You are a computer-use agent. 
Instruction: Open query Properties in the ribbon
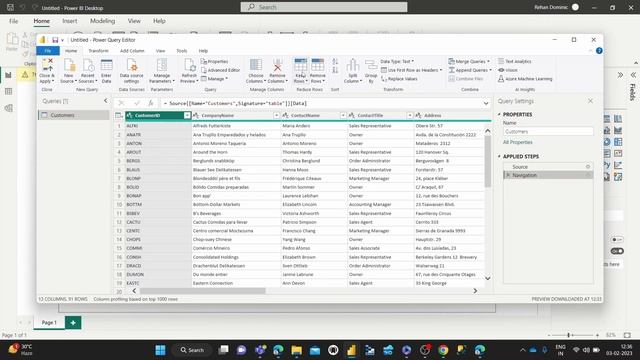click(215, 61)
